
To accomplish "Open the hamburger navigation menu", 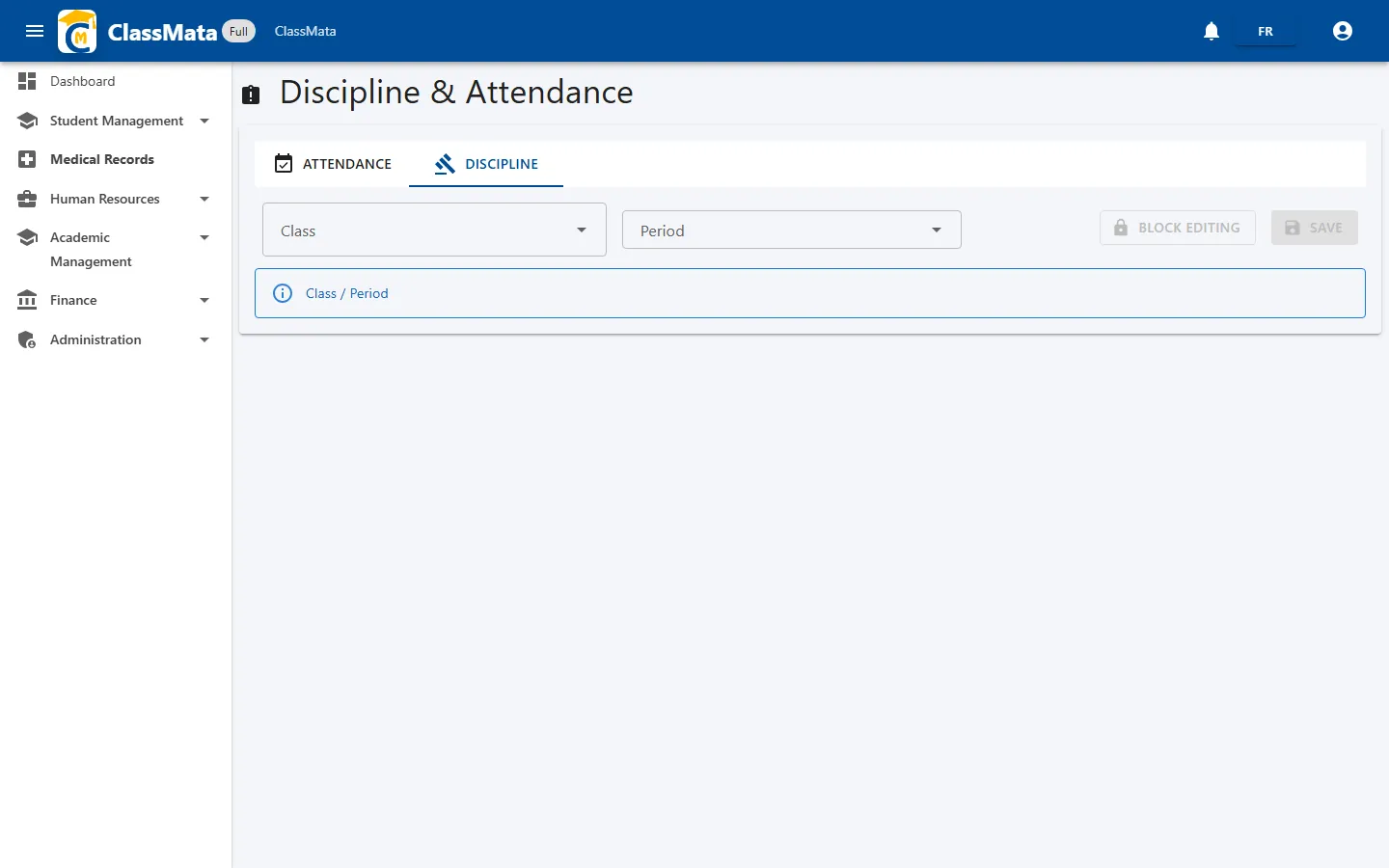I will coord(35,31).
